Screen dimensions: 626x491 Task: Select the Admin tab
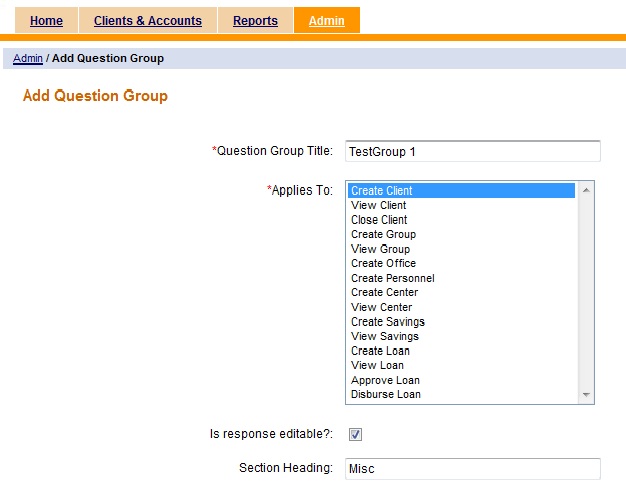click(x=327, y=21)
